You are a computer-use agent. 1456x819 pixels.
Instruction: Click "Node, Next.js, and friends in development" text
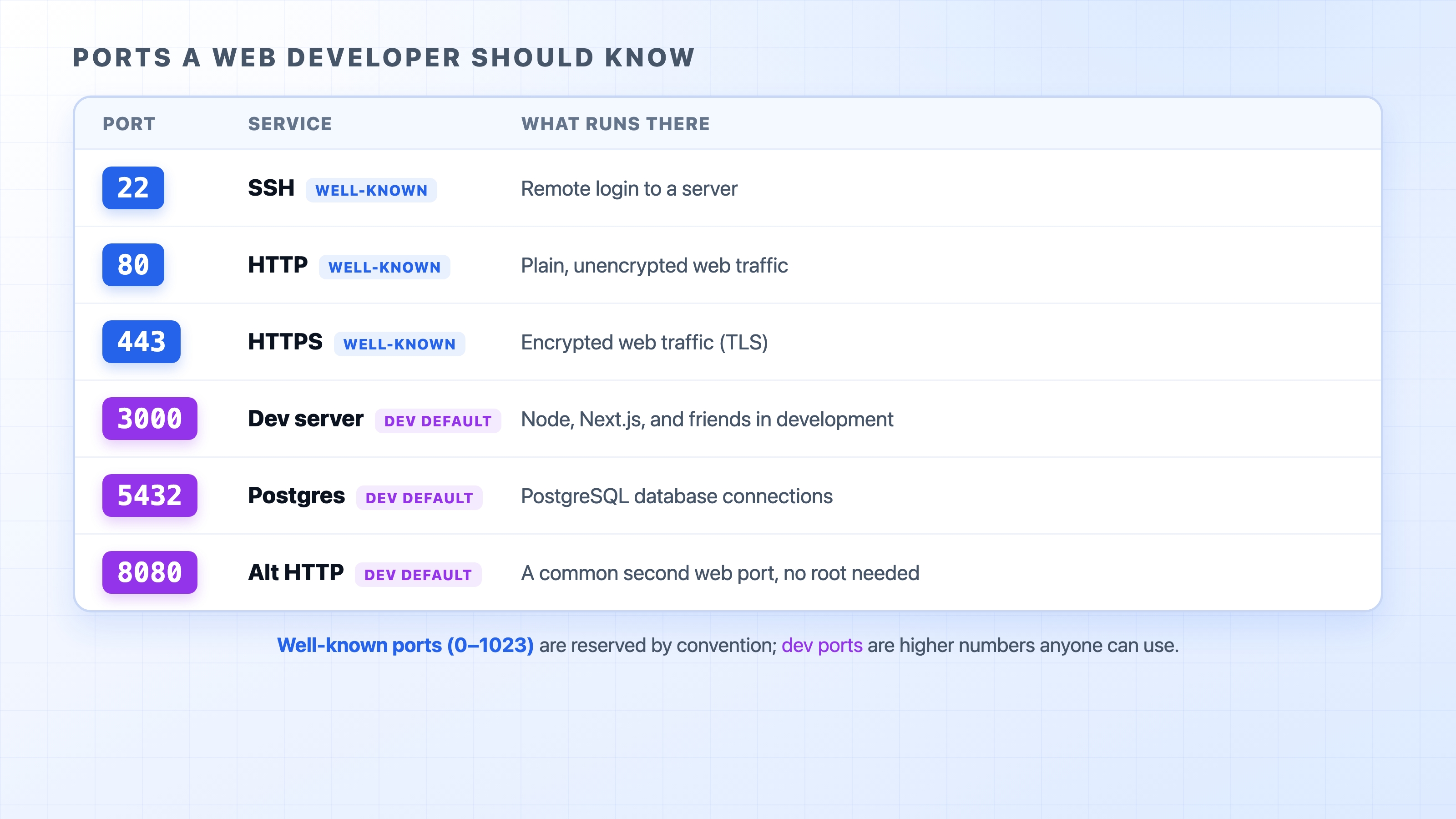707,420
